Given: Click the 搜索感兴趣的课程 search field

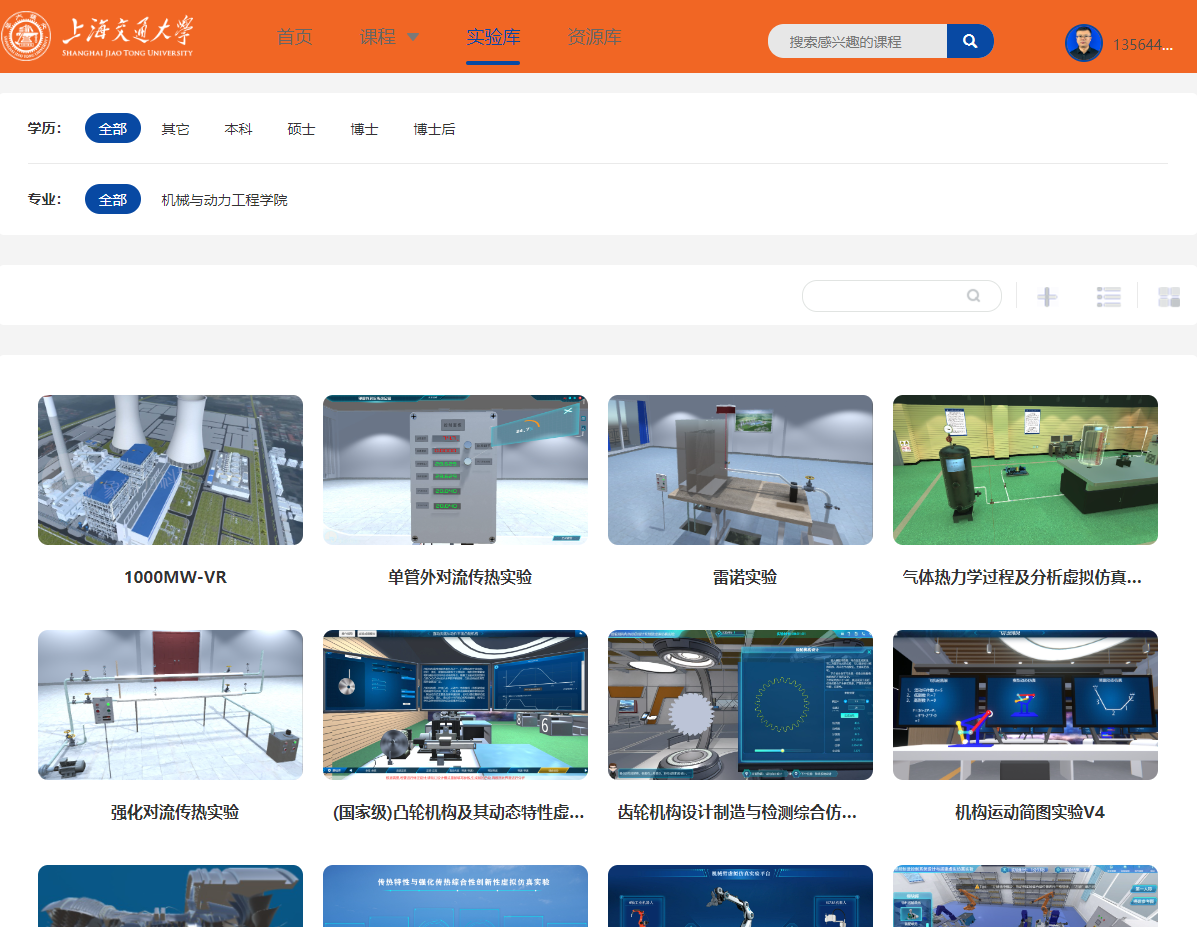Looking at the screenshot, I should tap(857, 40).
